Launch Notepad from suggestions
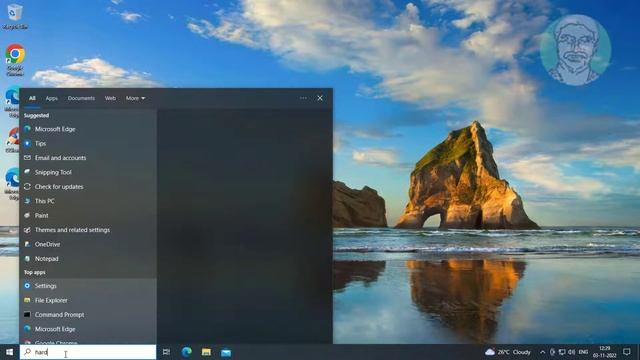 coord(88,259)
